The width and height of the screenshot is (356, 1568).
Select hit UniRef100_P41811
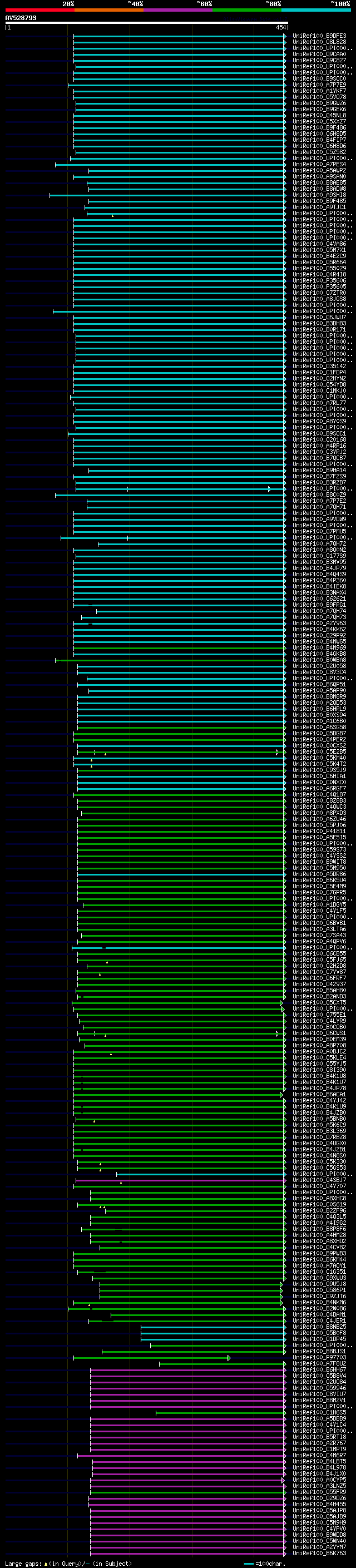click(319, 832)
